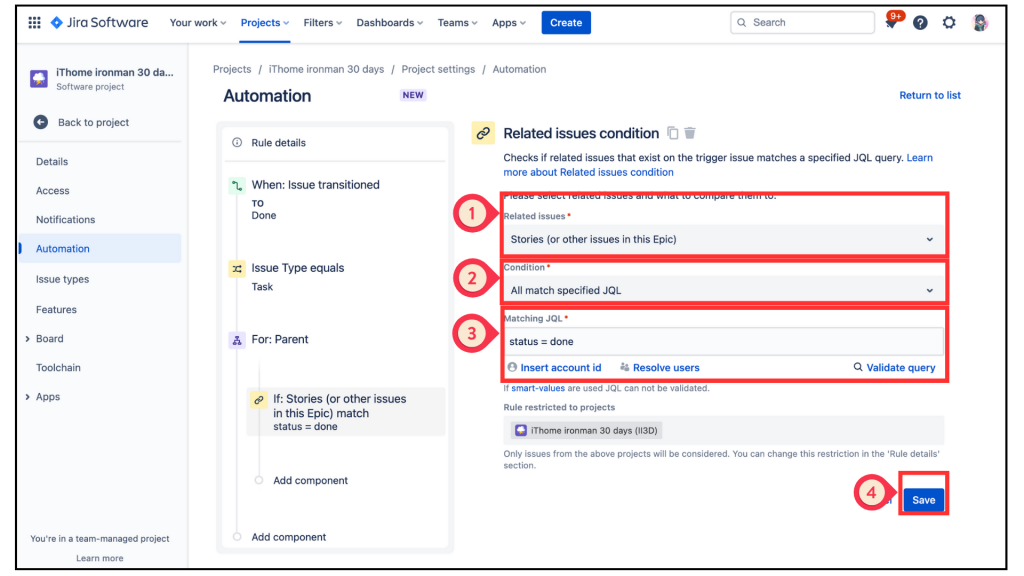Duplicate the Related issues condition component
The height and width of the screenshot is (576, 1024).
click(x=673, y=133)
